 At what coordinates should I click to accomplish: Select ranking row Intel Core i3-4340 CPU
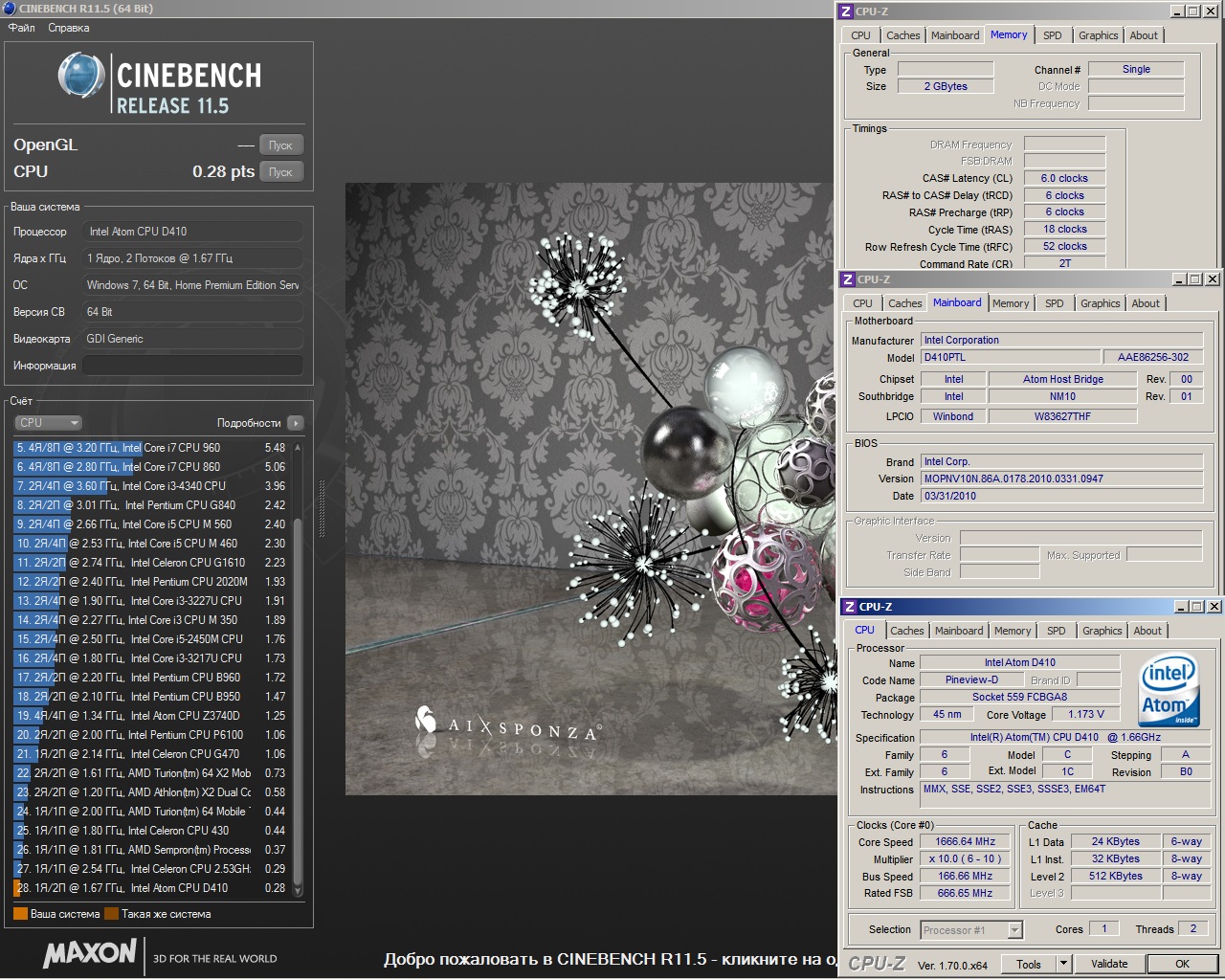151,486
